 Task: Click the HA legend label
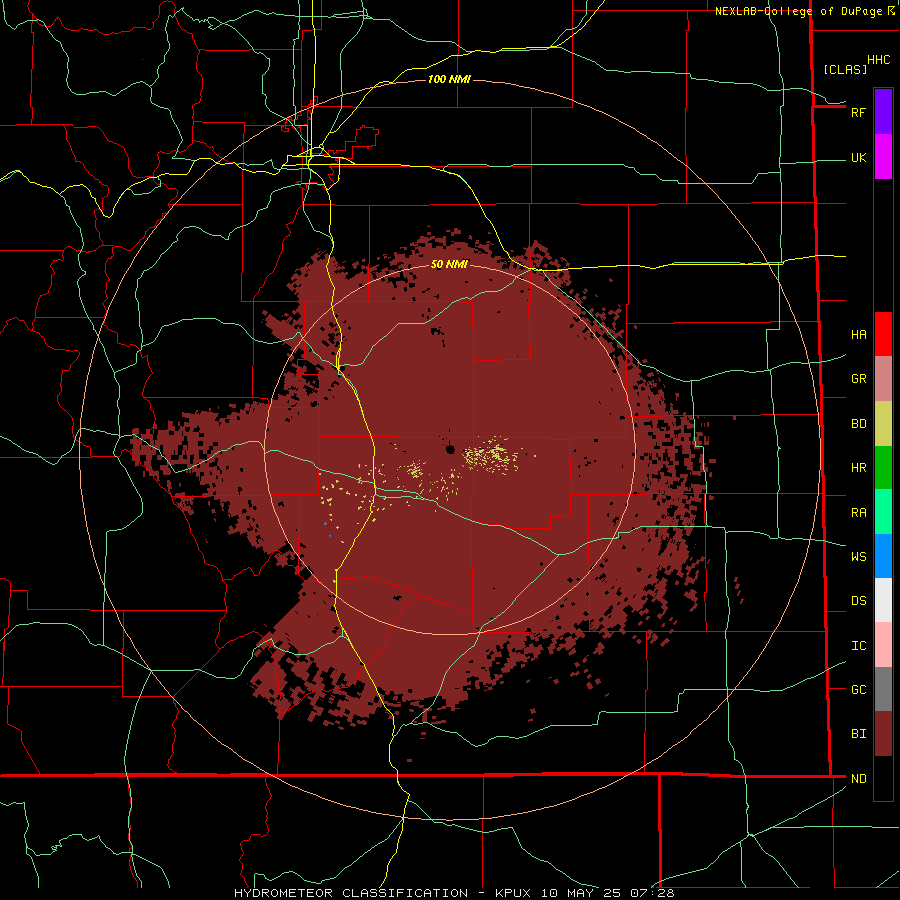858,335
